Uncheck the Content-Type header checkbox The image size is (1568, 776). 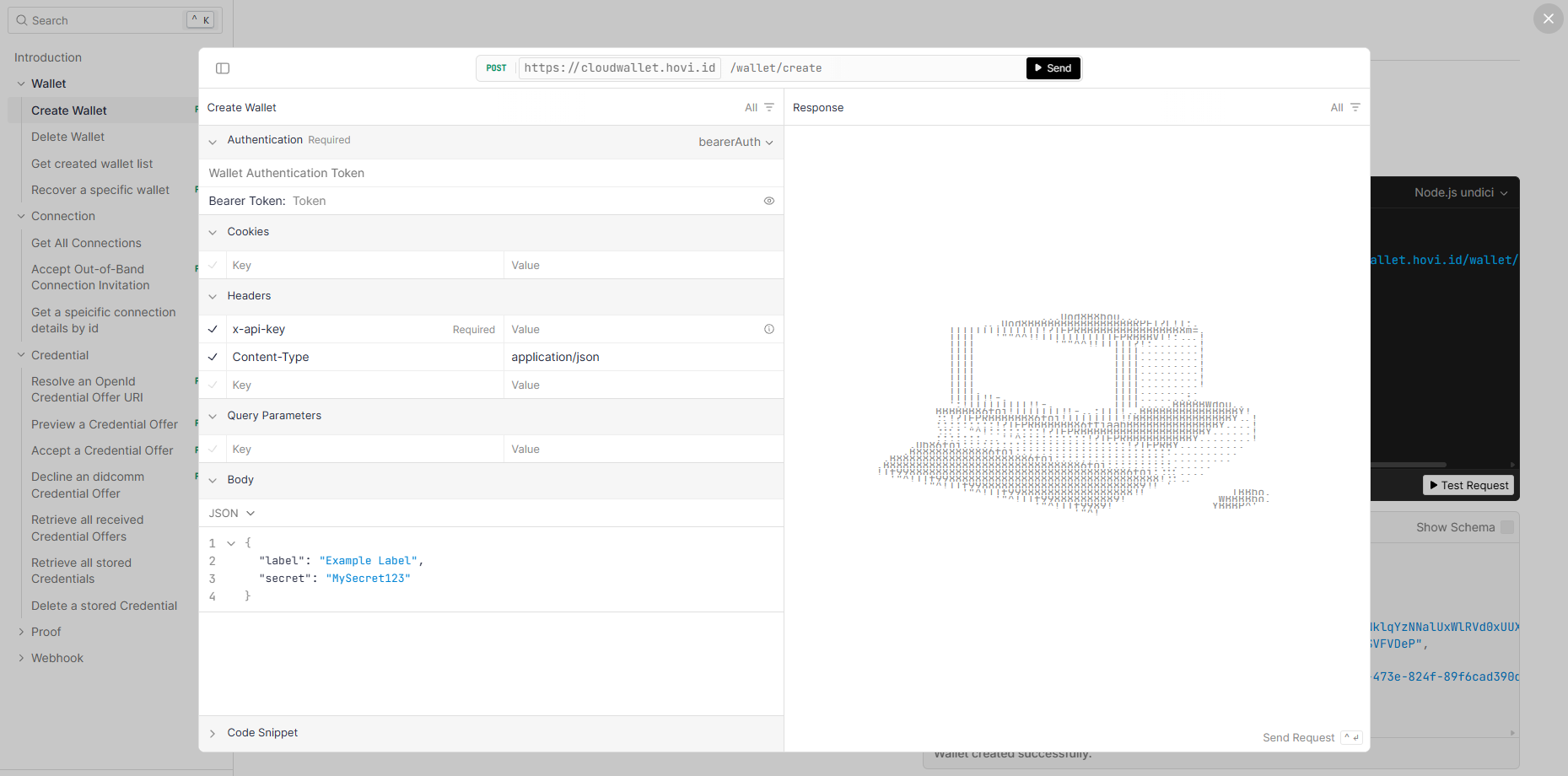(213, 357)
